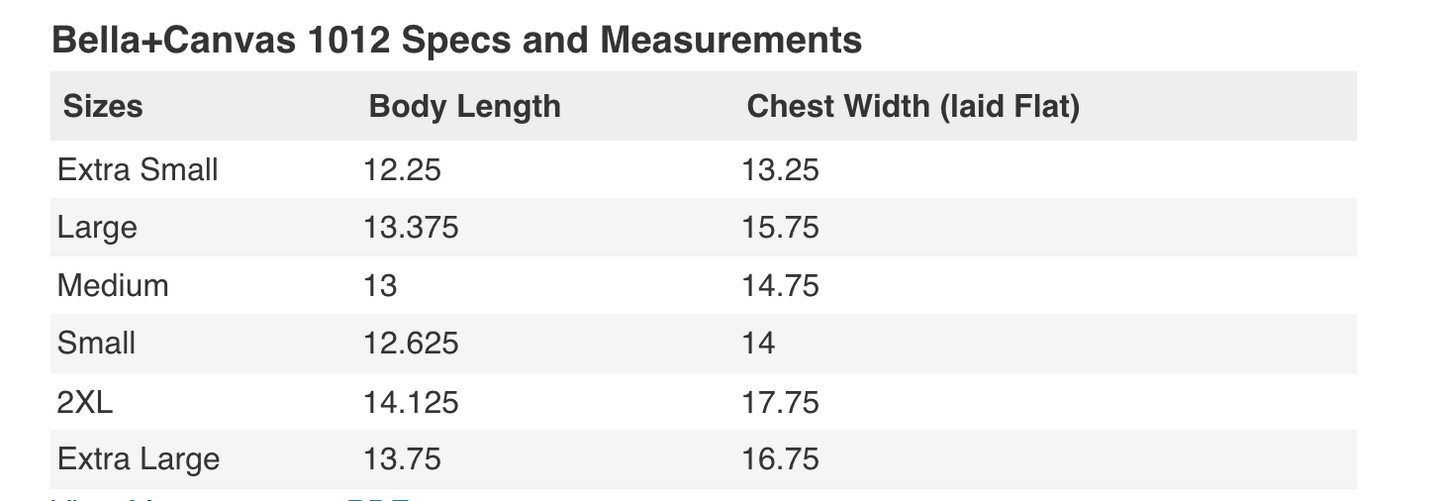Click the 15.75 chest width value

pos(780,227)
